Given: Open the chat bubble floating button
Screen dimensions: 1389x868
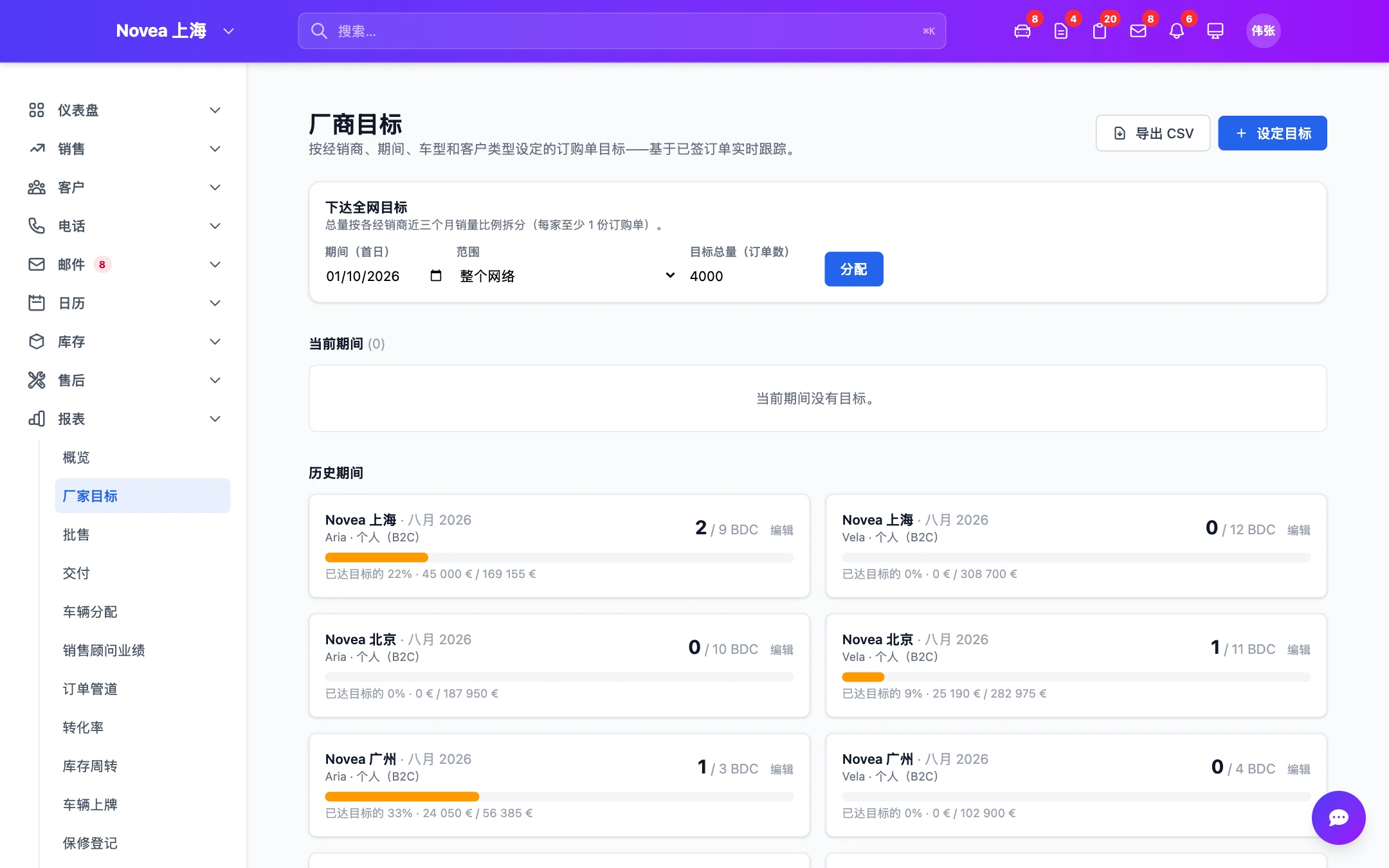Looking at the screenshot, I should (1338, 817).
